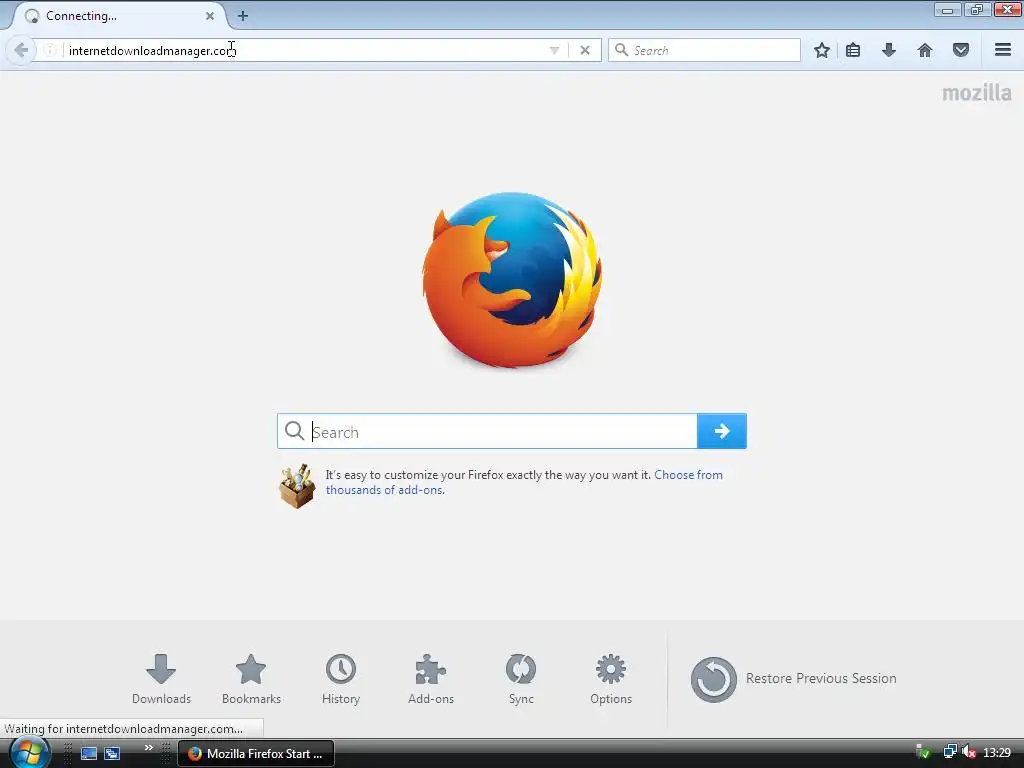Open Bookmarks from the bottom launcher

(x=251, y=679)
